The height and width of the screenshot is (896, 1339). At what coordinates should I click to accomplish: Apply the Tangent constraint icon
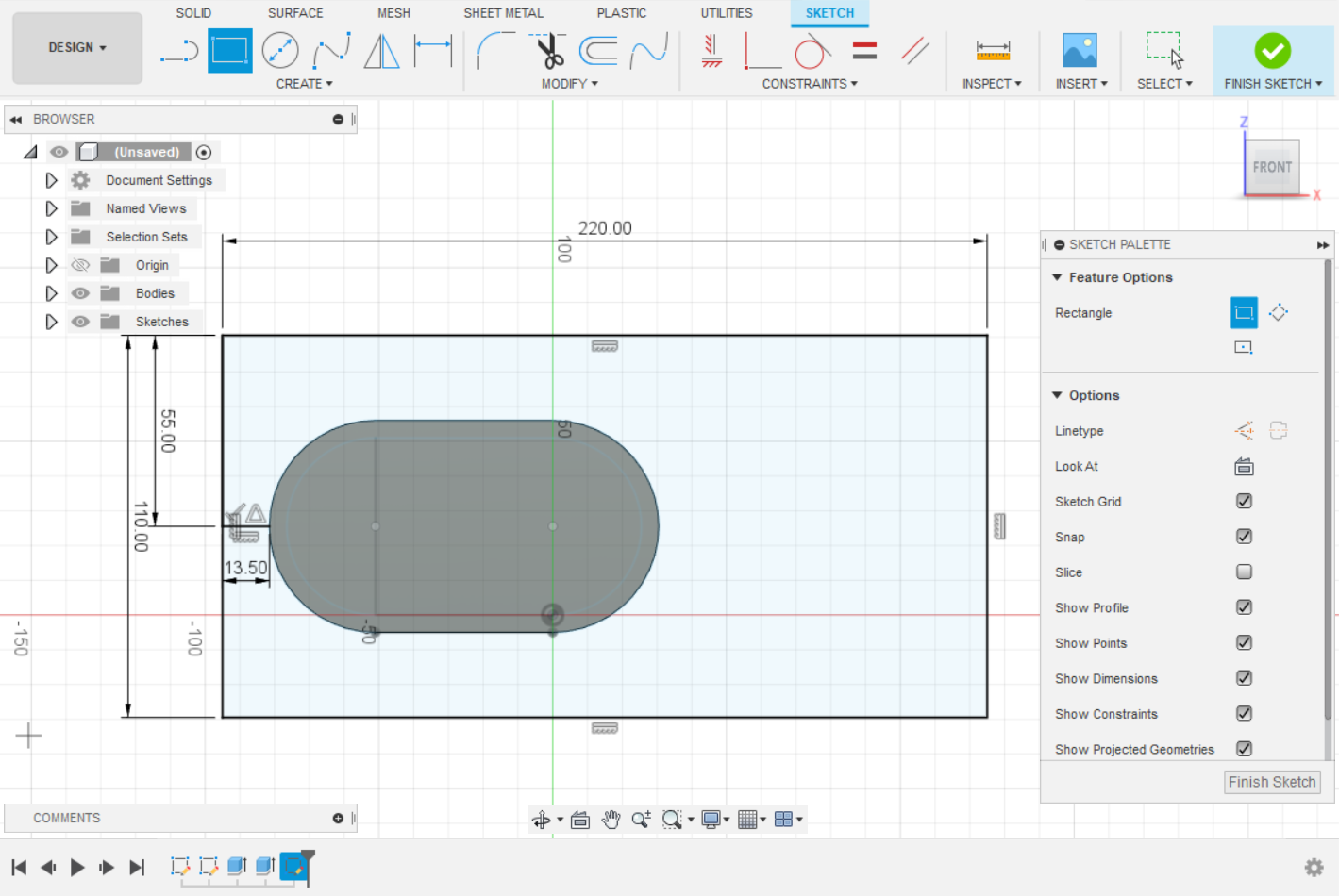pos(811,50)
